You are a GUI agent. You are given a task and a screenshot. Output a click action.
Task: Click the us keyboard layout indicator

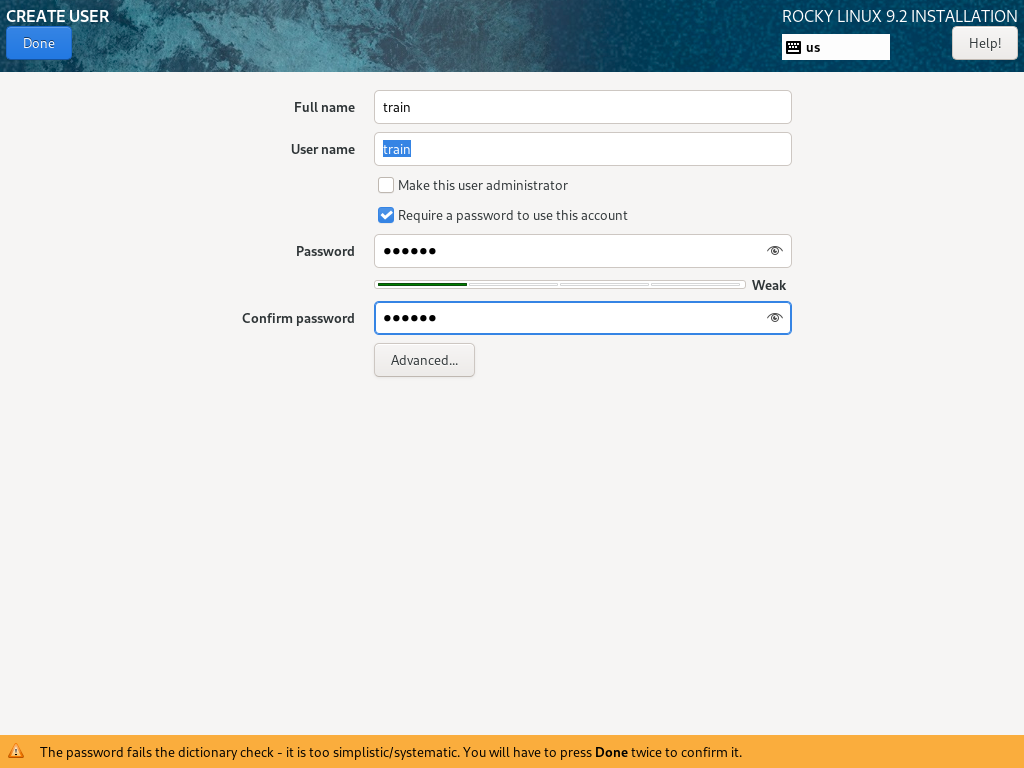point(835,47)
